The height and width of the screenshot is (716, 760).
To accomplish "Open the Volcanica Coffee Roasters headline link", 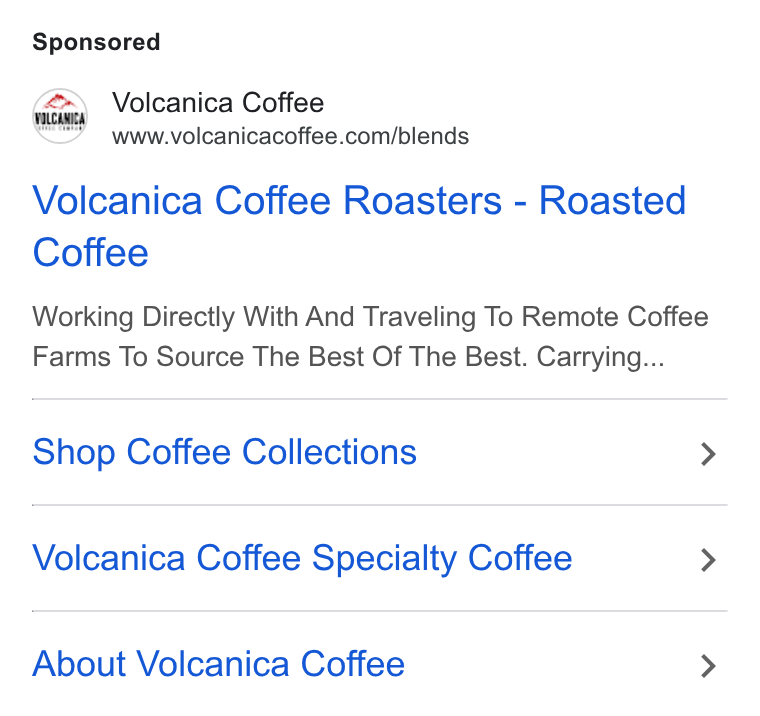I will (x=359, y=226).
